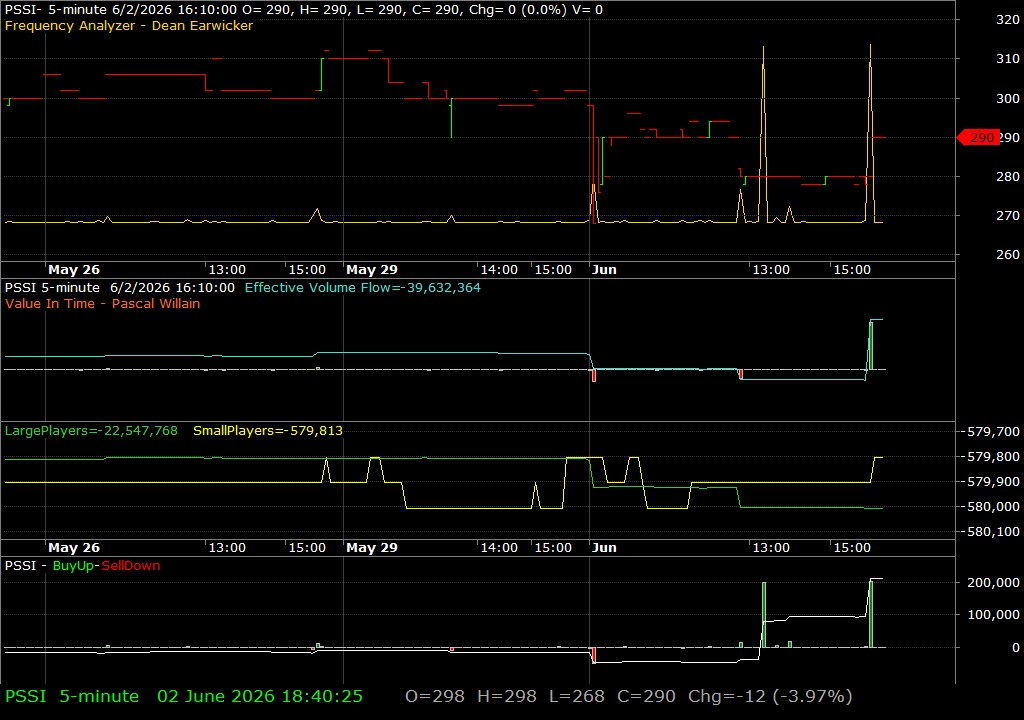Click the status bar 'H=298' value
Image resolution: width=1024 pixels, height=720 pixels.
coord(507,696)
